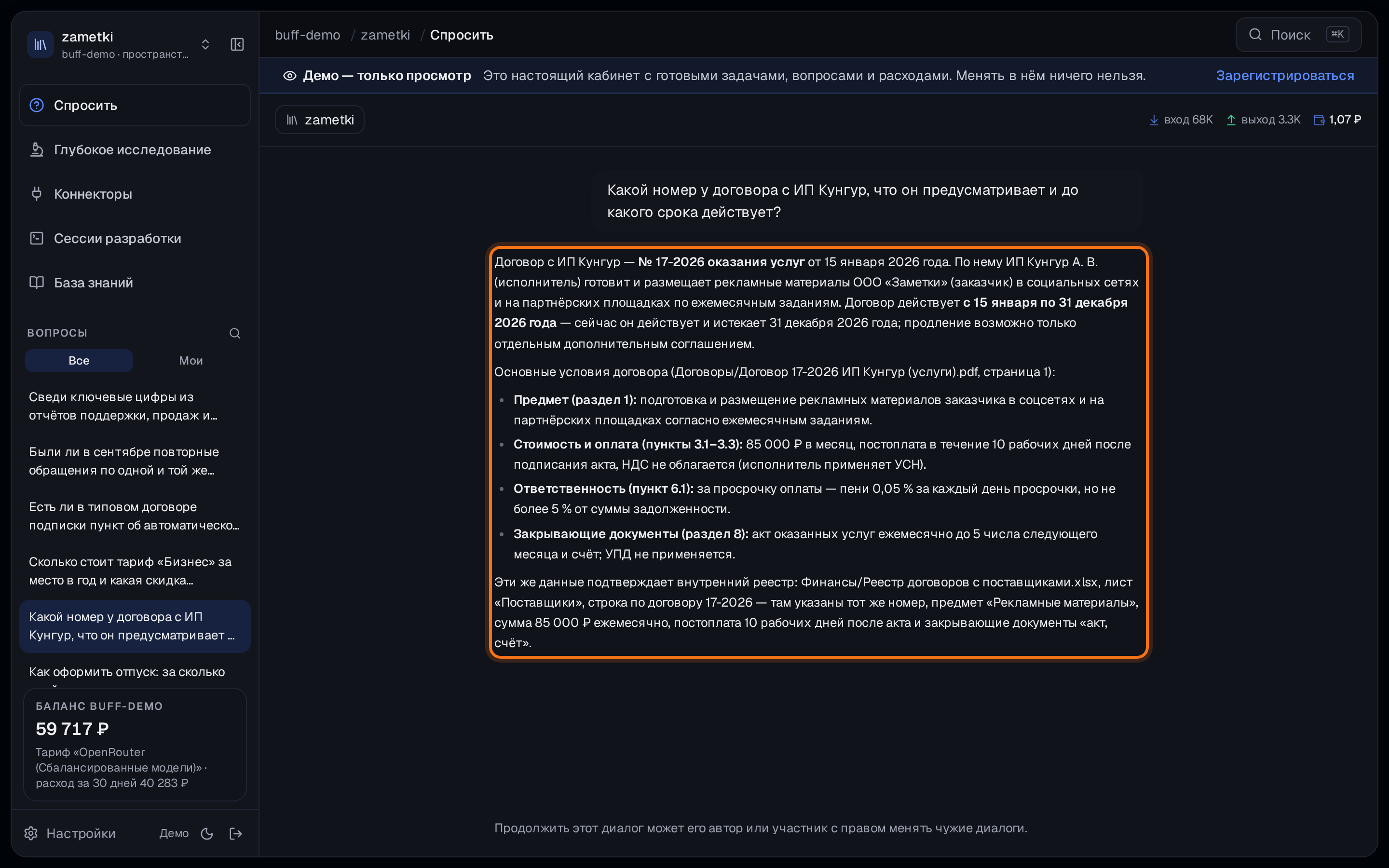
Task: Click the Зарегистрироваться link
Action: (x=1284, y=75)
